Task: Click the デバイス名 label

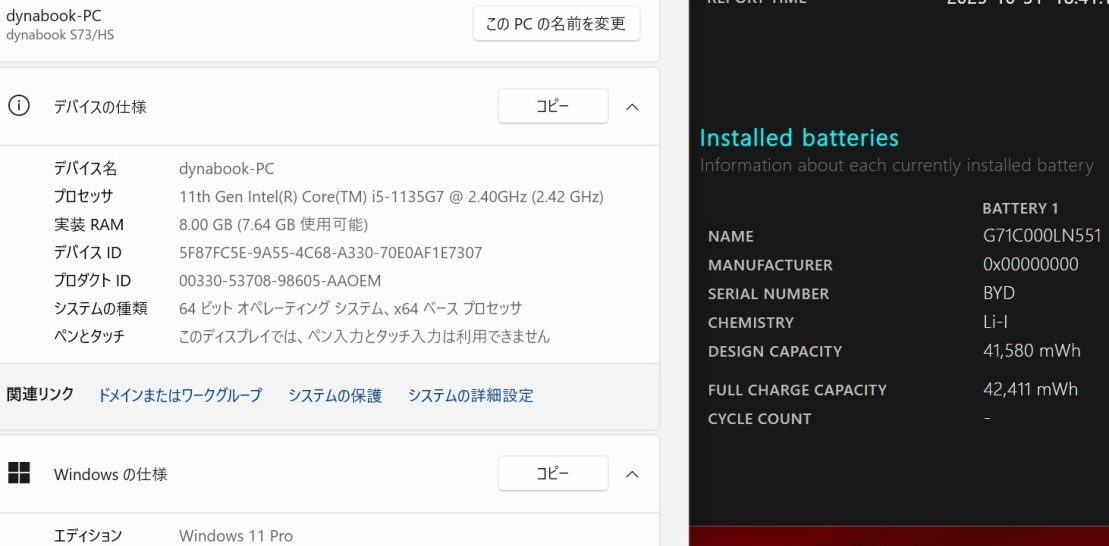Action: 86,168
